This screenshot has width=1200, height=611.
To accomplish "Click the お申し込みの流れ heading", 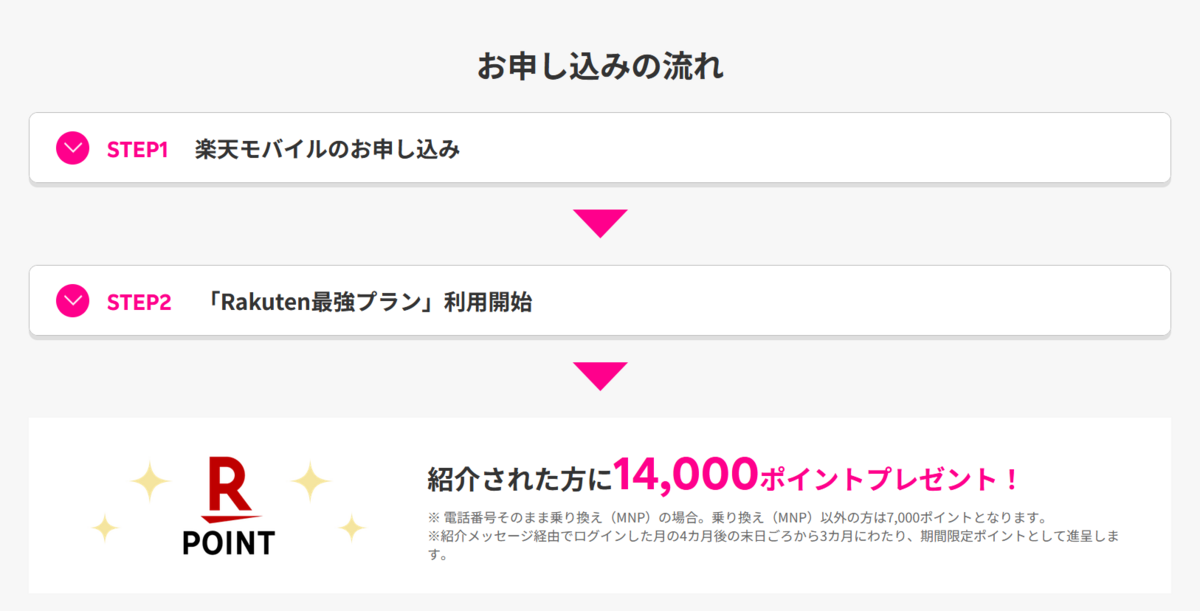I will coord(600,67).
